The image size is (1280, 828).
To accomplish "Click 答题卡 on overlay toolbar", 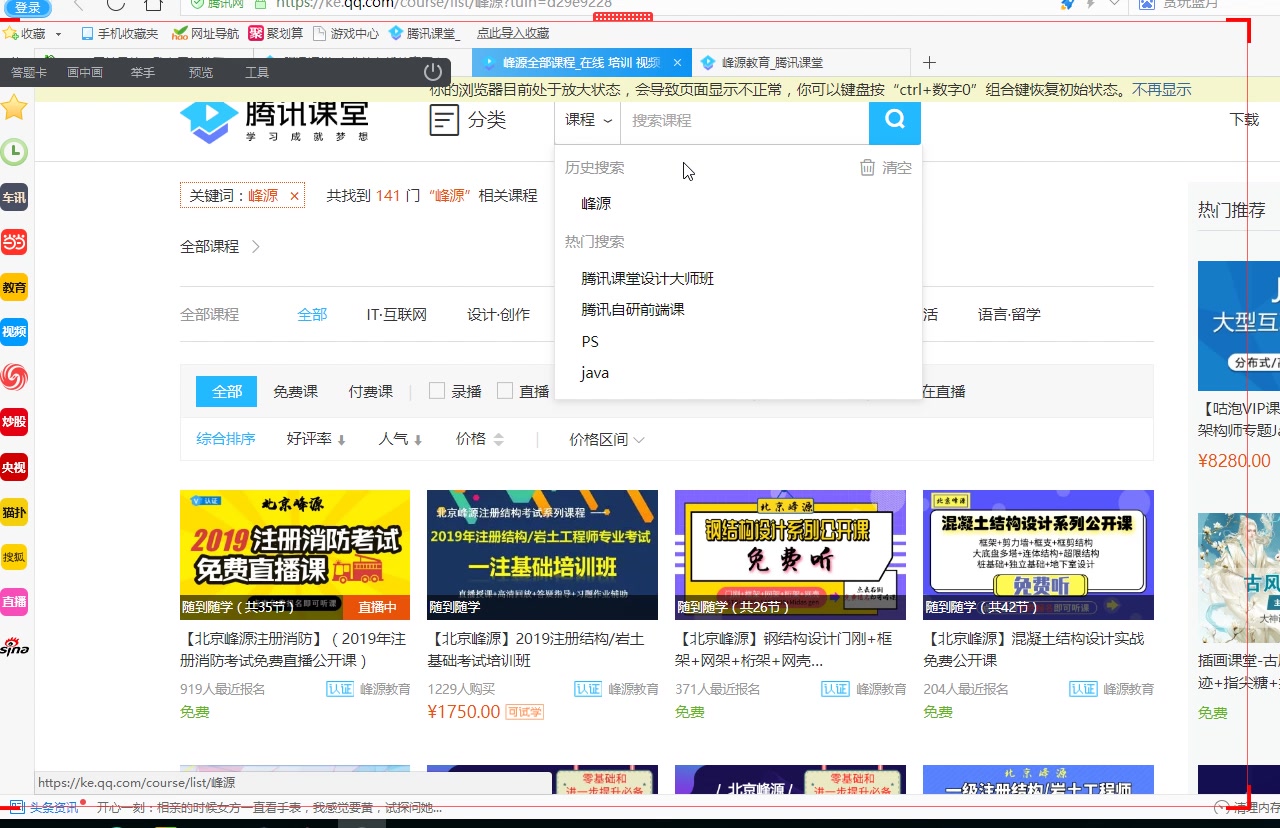I will 29,72.
